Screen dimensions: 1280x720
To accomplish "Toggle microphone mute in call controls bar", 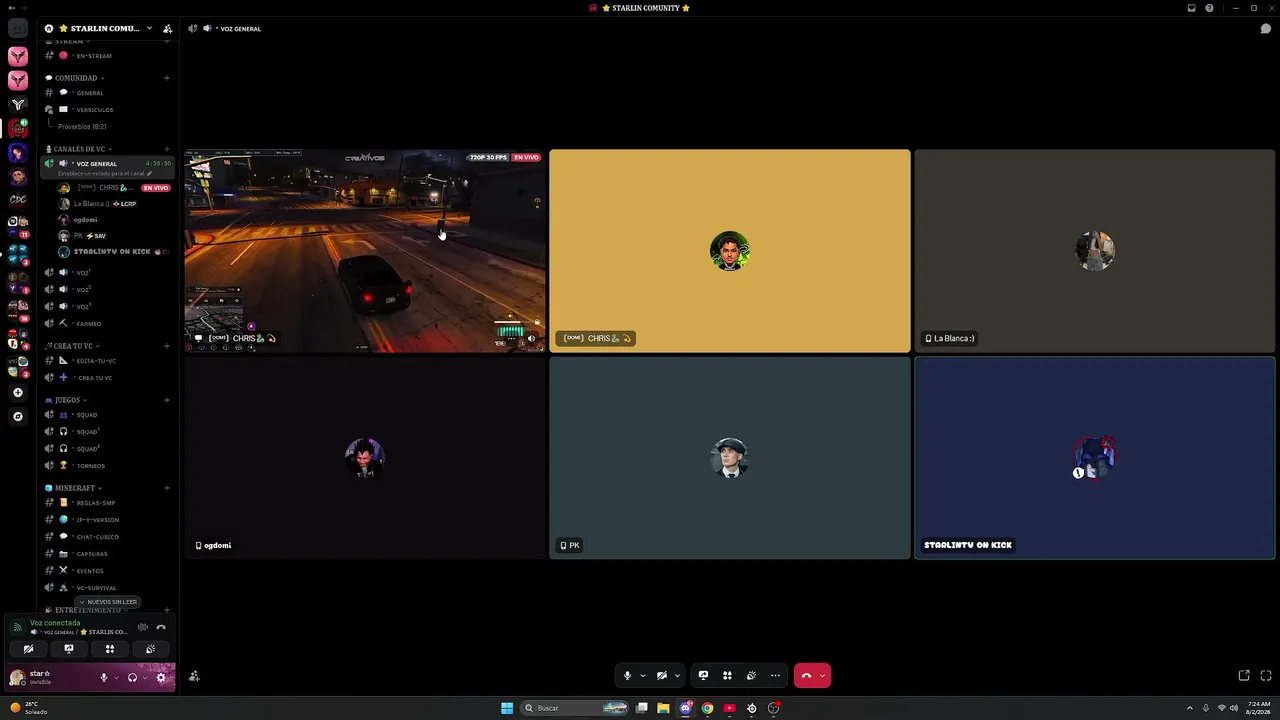I will tap(627, 676).
